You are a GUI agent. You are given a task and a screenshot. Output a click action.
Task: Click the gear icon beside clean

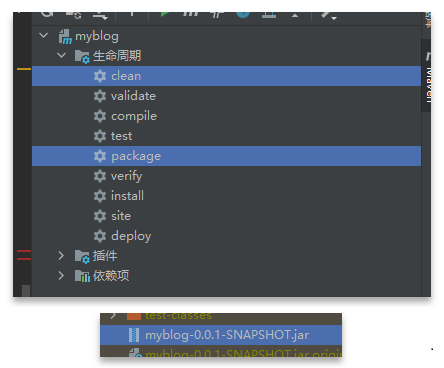[x=100, y=76]
